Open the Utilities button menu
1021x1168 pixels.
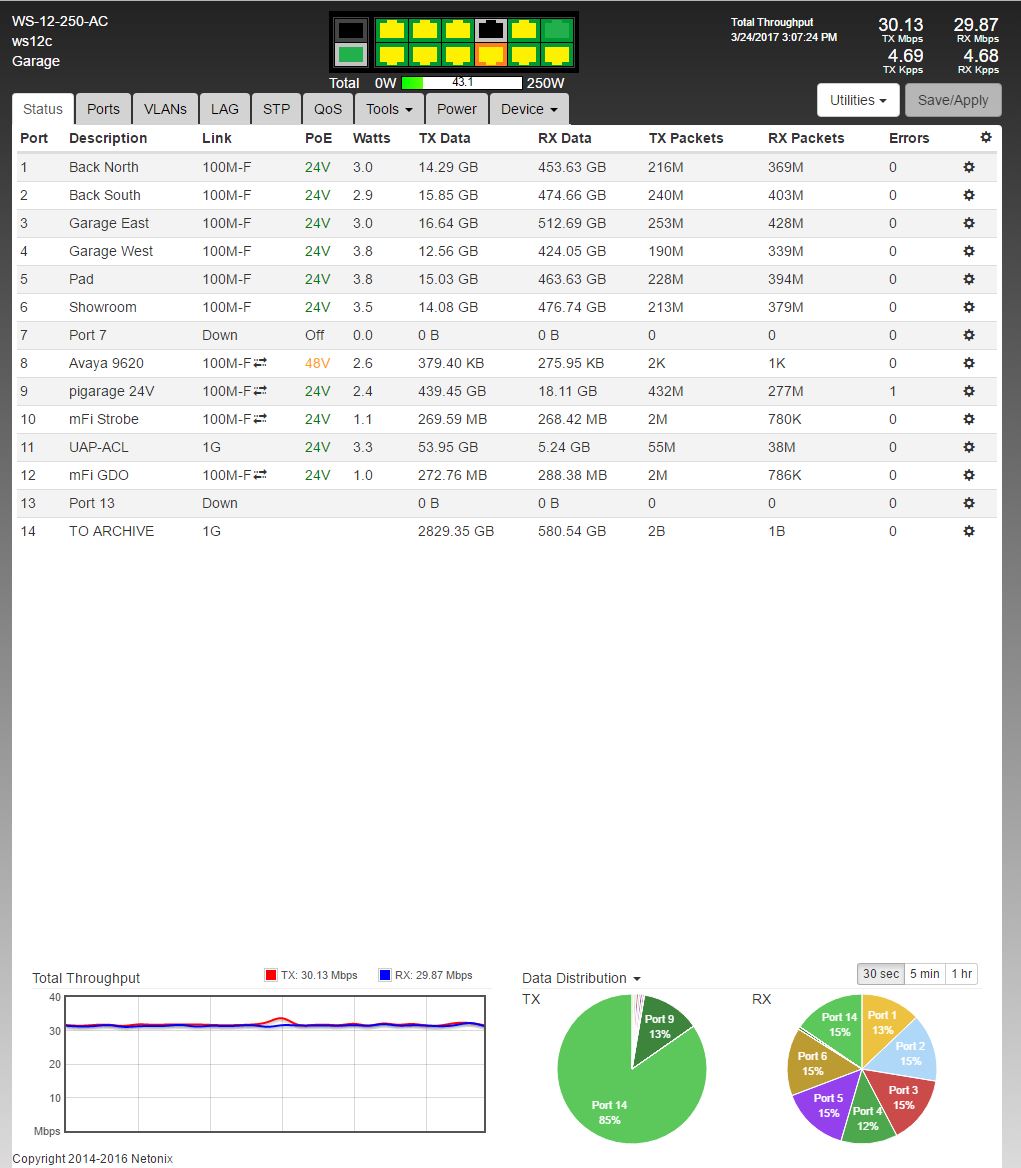click(858, 100)
